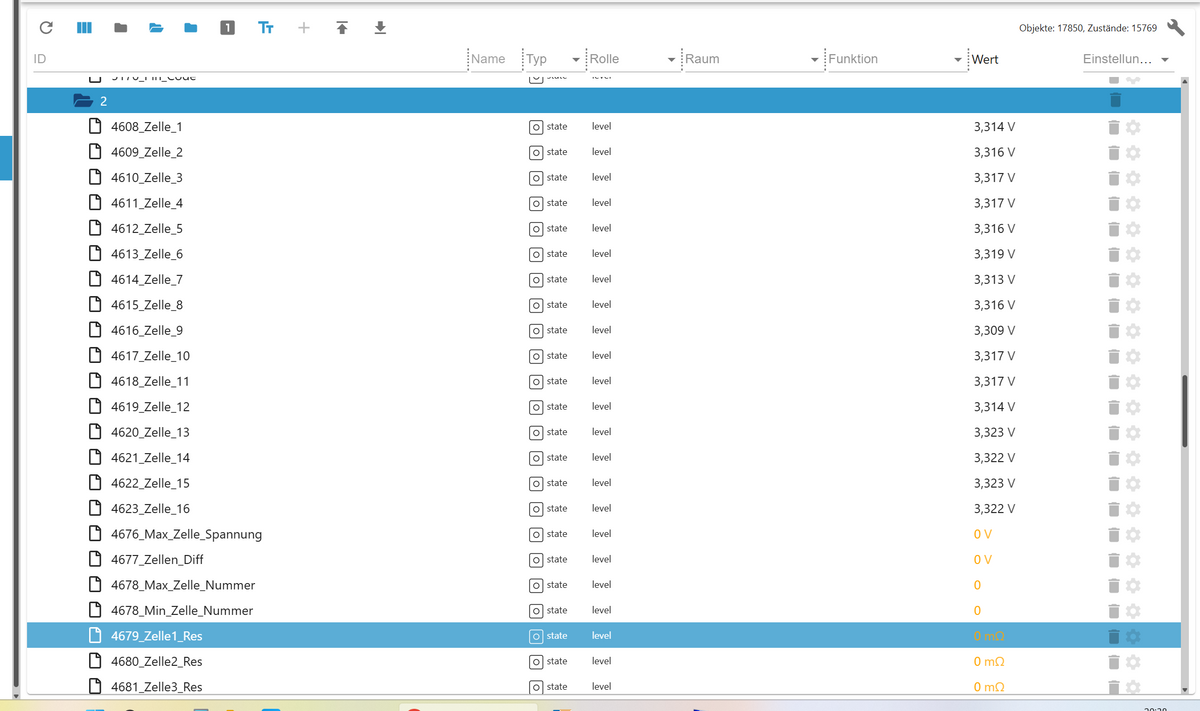Open settings gear for 4613_Zelle_6
Viewport: 1200px width, 711px height.
click(x=1133, y=255)
